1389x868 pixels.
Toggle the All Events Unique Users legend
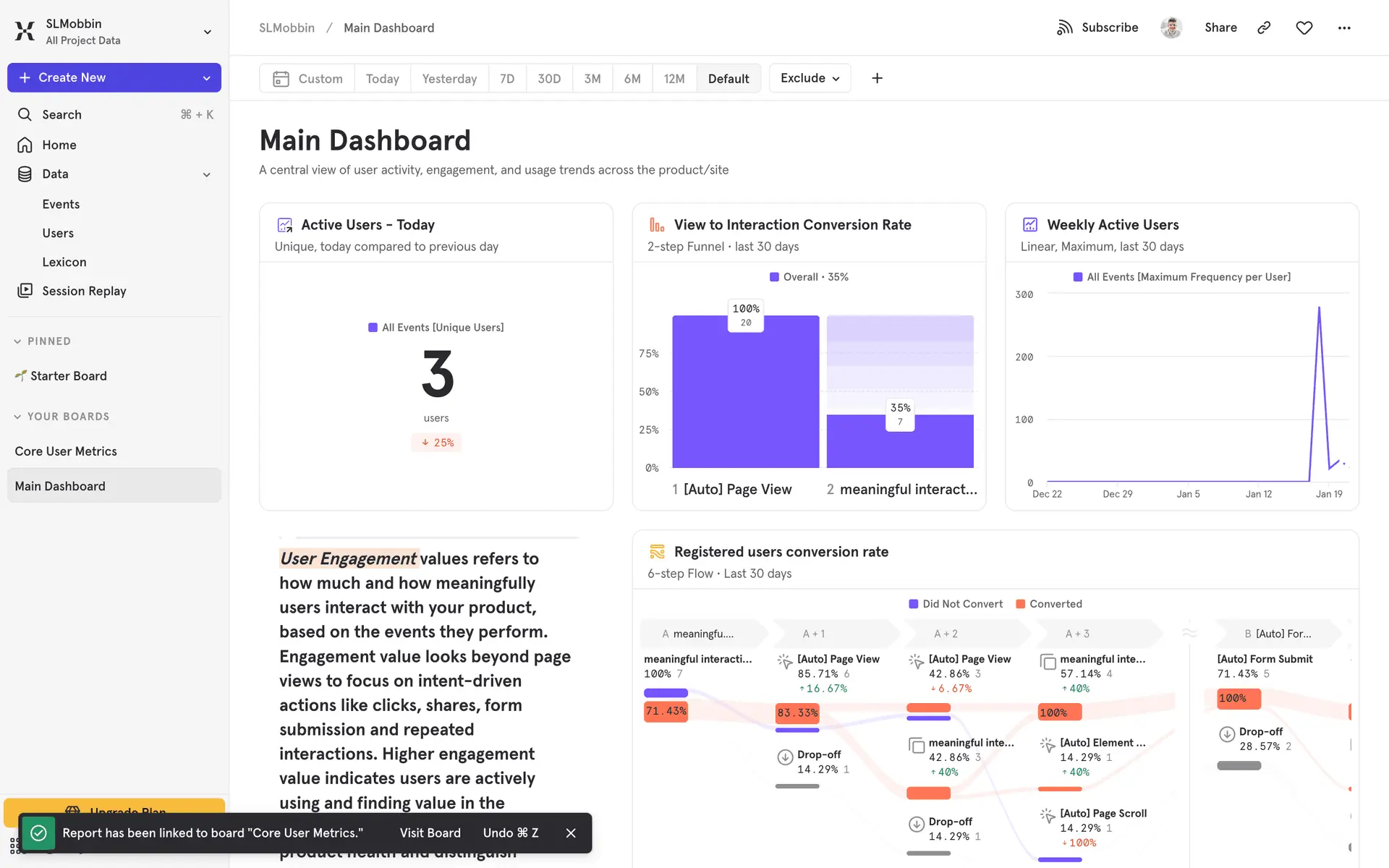point(436,328)
